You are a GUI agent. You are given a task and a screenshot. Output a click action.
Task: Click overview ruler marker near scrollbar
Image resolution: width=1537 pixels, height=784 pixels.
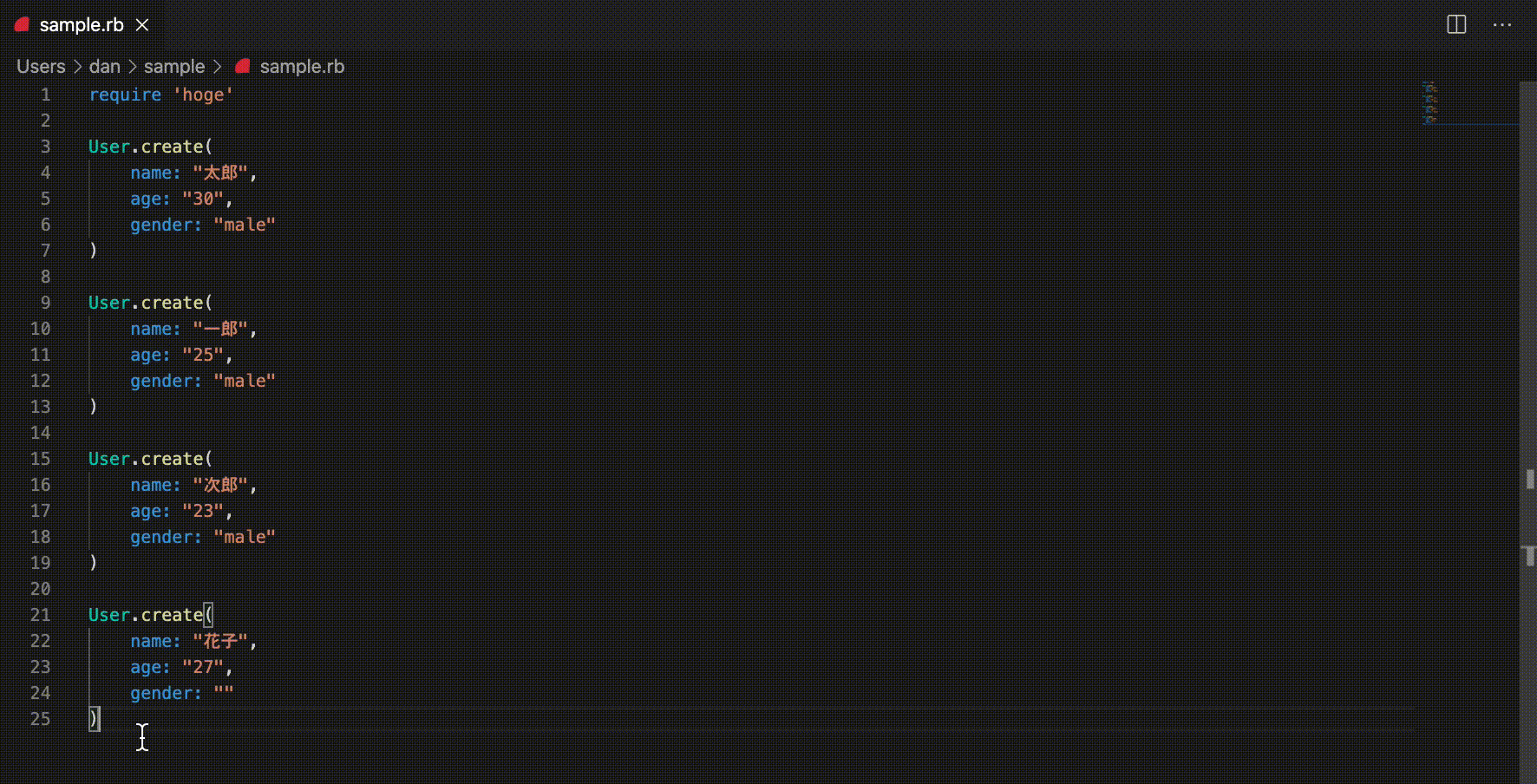coord(1530,479)
